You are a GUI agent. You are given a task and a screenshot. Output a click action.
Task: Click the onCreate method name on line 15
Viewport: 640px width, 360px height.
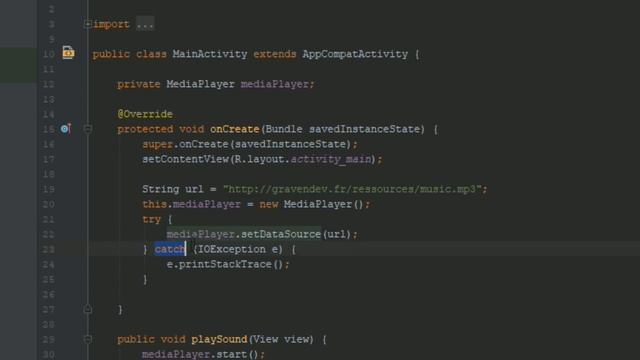235,129
